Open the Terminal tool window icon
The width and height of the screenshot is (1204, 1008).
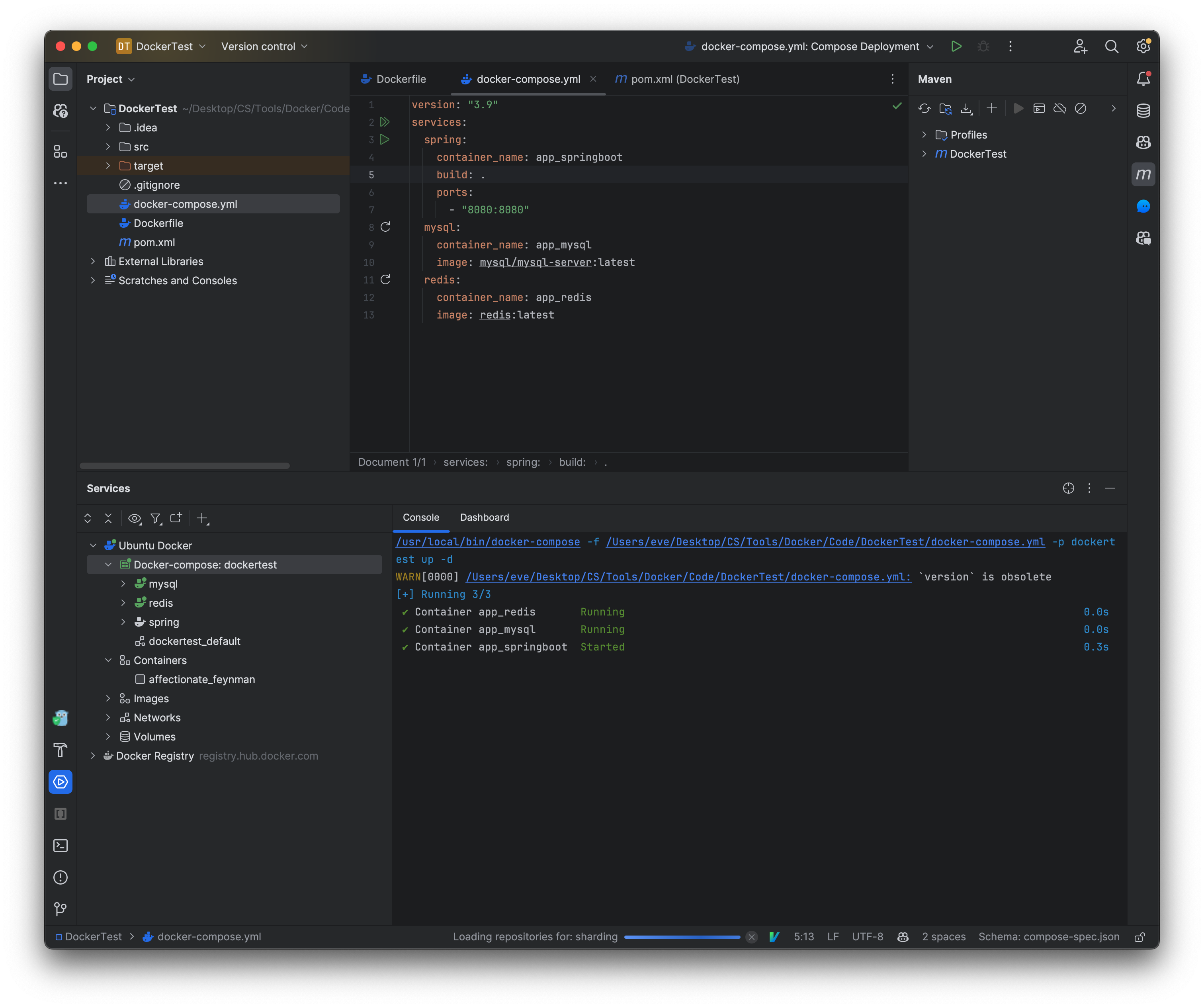pyautogui.click(x=60, y=846)
